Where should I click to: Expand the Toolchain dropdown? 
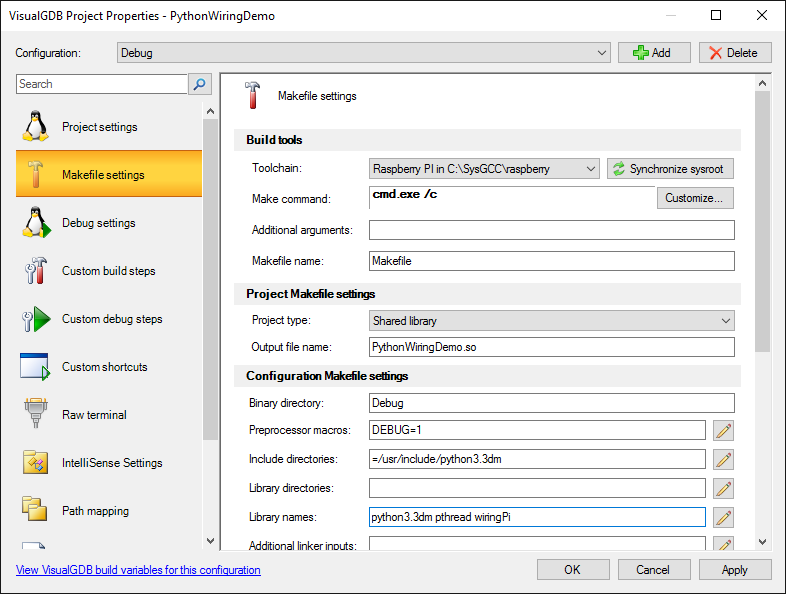tap(484, 169)
